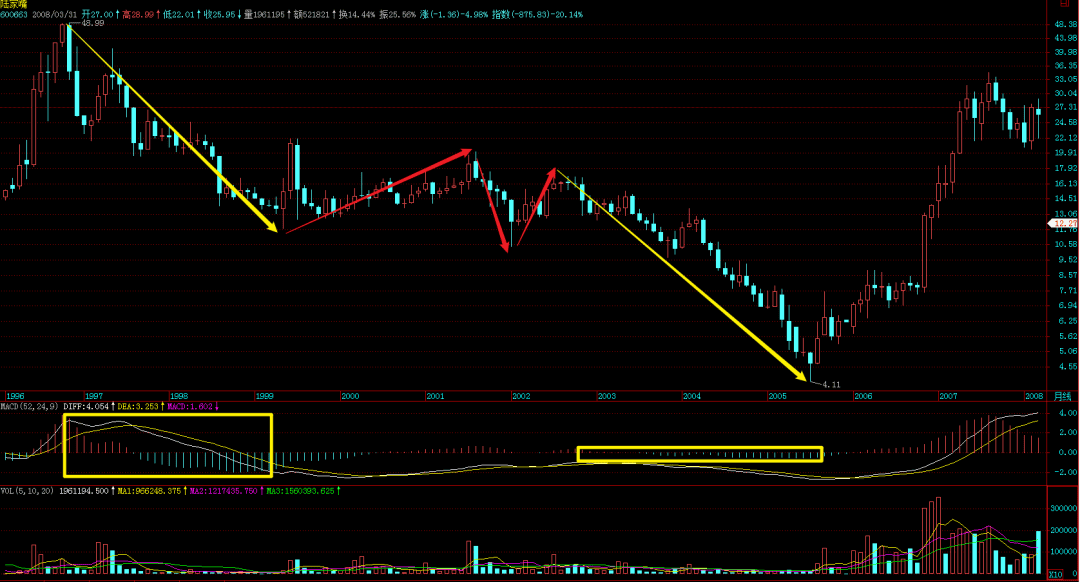Click the turnover rate 换14.44% readout

pyautogui.click(x=356, y=14)
